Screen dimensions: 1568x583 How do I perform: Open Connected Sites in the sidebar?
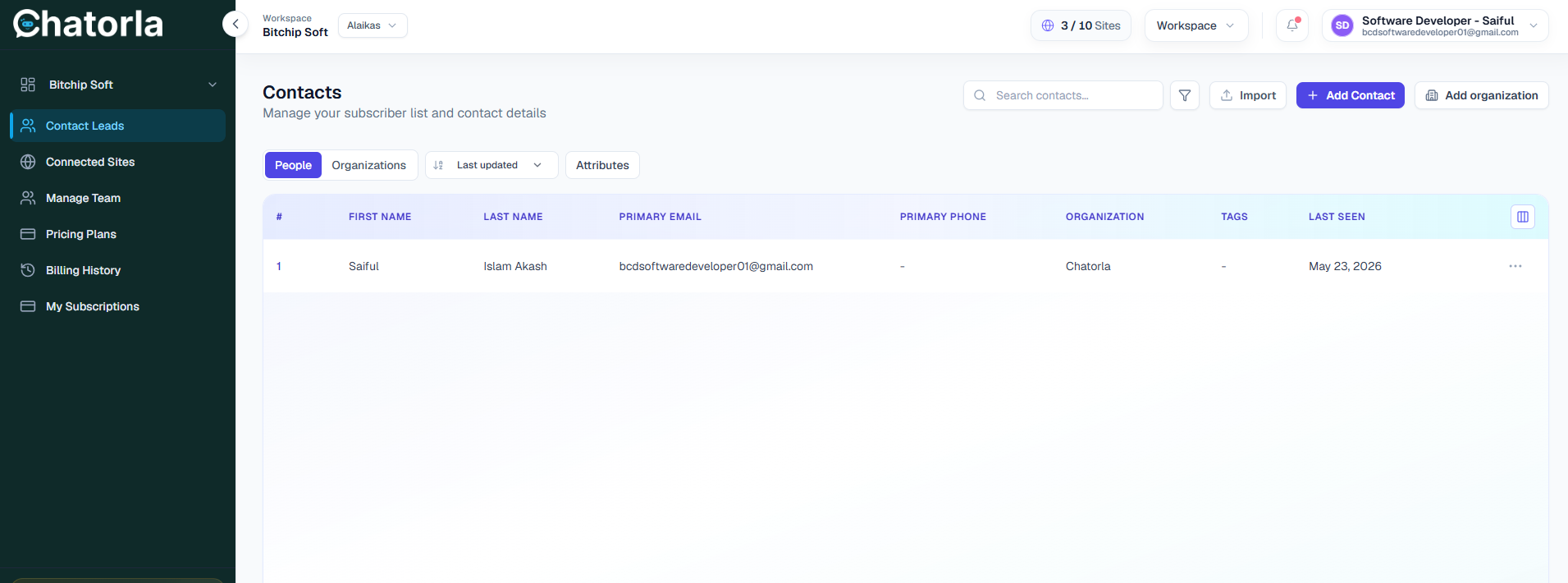click(117, 162)
